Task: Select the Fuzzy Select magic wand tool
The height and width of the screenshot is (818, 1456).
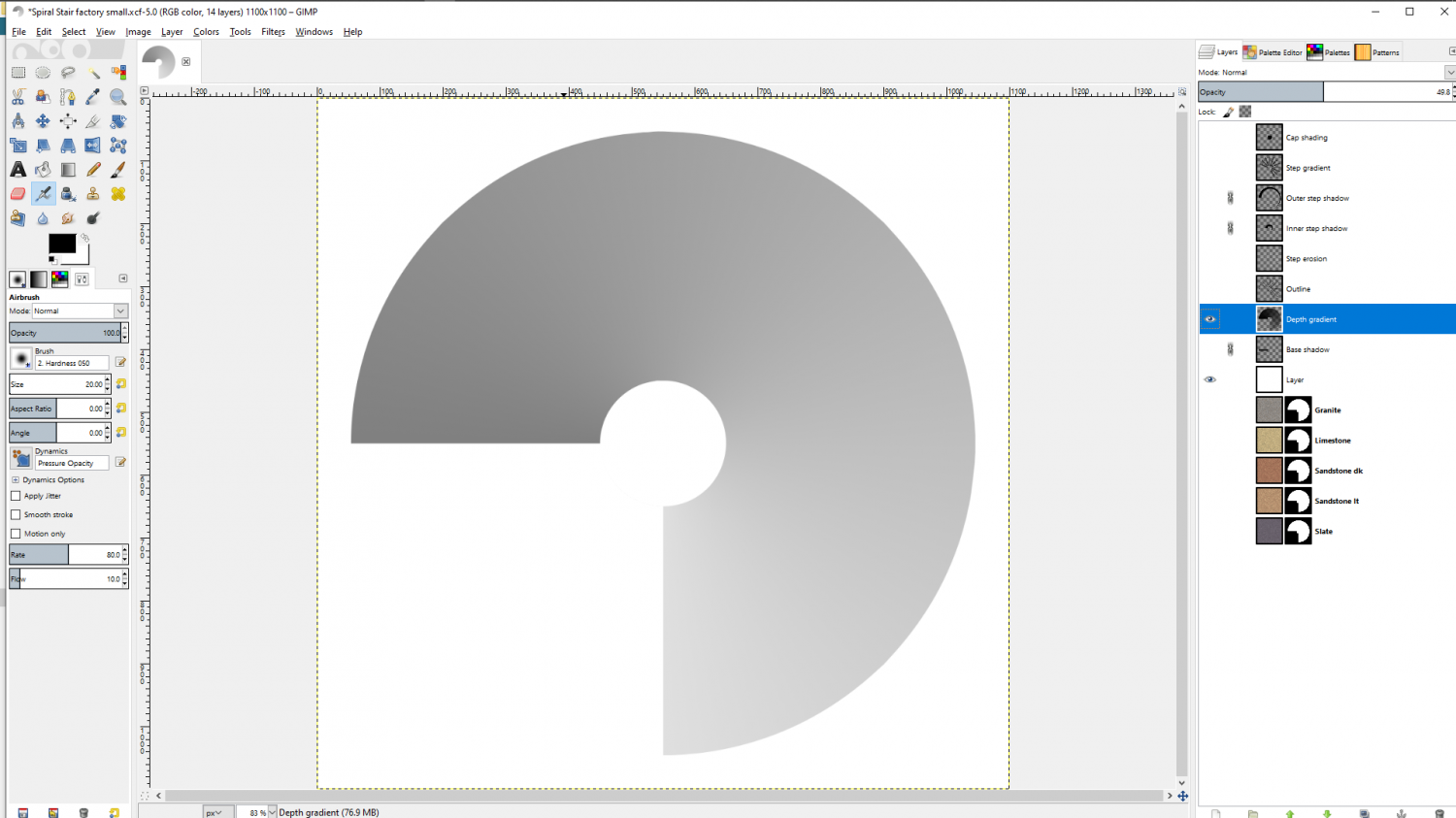Action: [93, 72]
